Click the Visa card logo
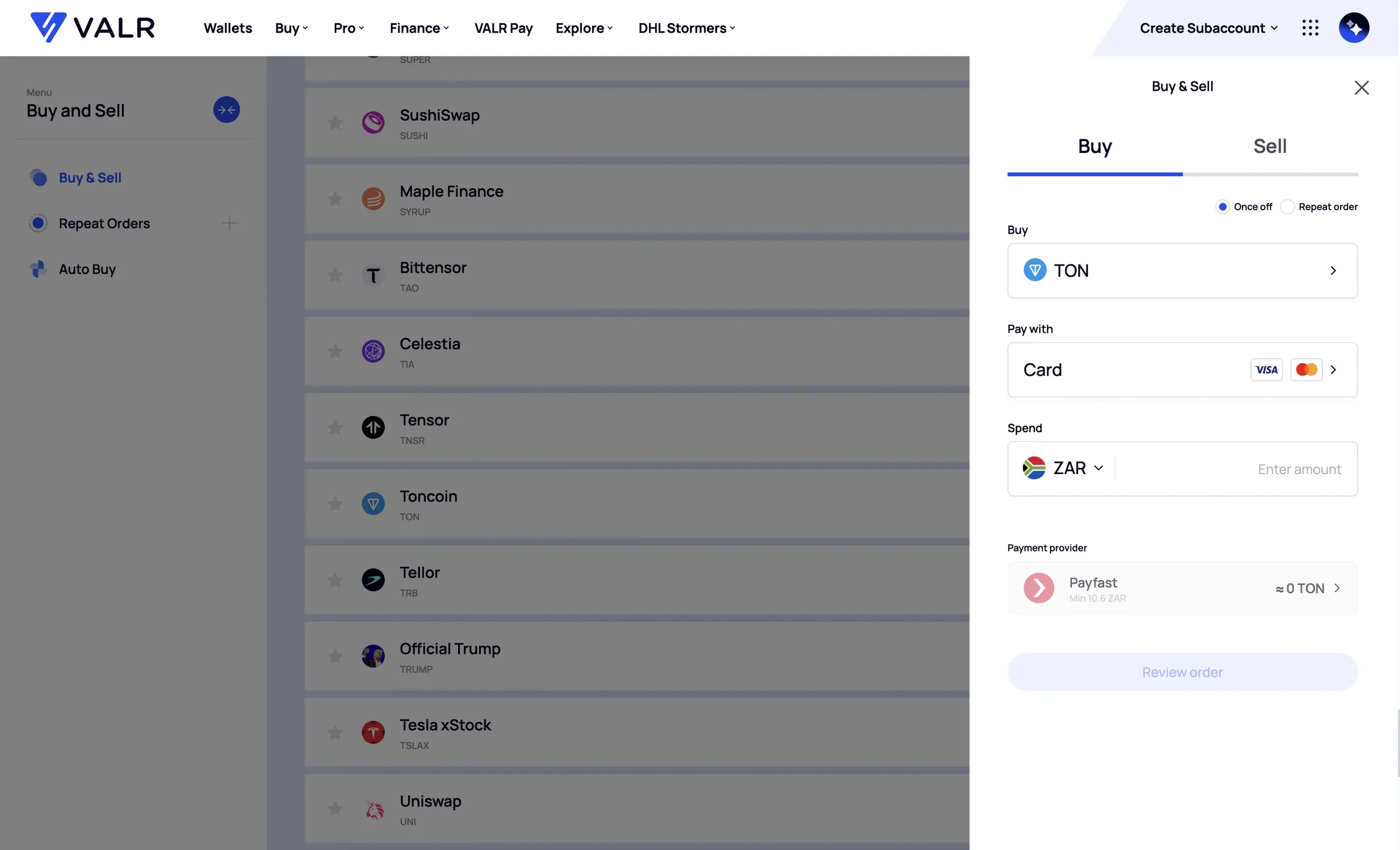This screenshot has width=1400, height=850. [x=1266, y=370]
